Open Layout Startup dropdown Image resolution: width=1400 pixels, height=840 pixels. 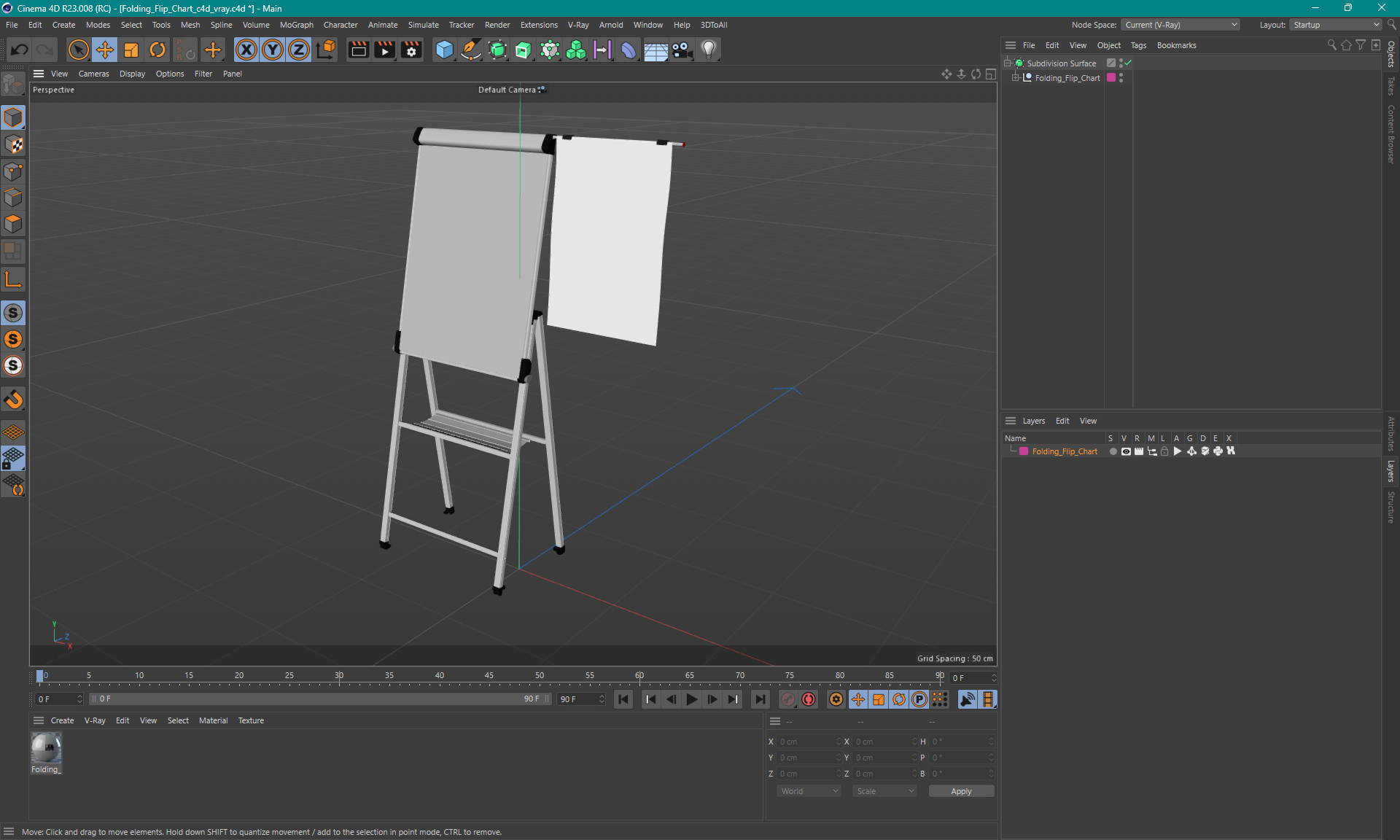click(x=1337, y=25)
